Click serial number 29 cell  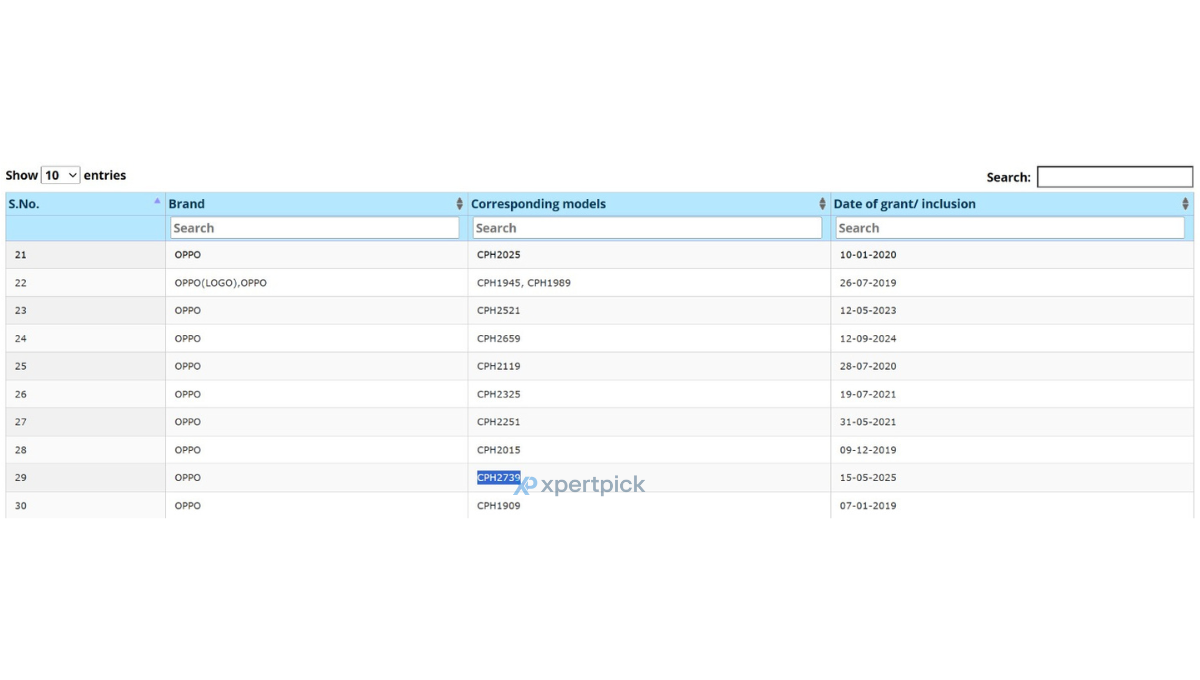[85, 478]
